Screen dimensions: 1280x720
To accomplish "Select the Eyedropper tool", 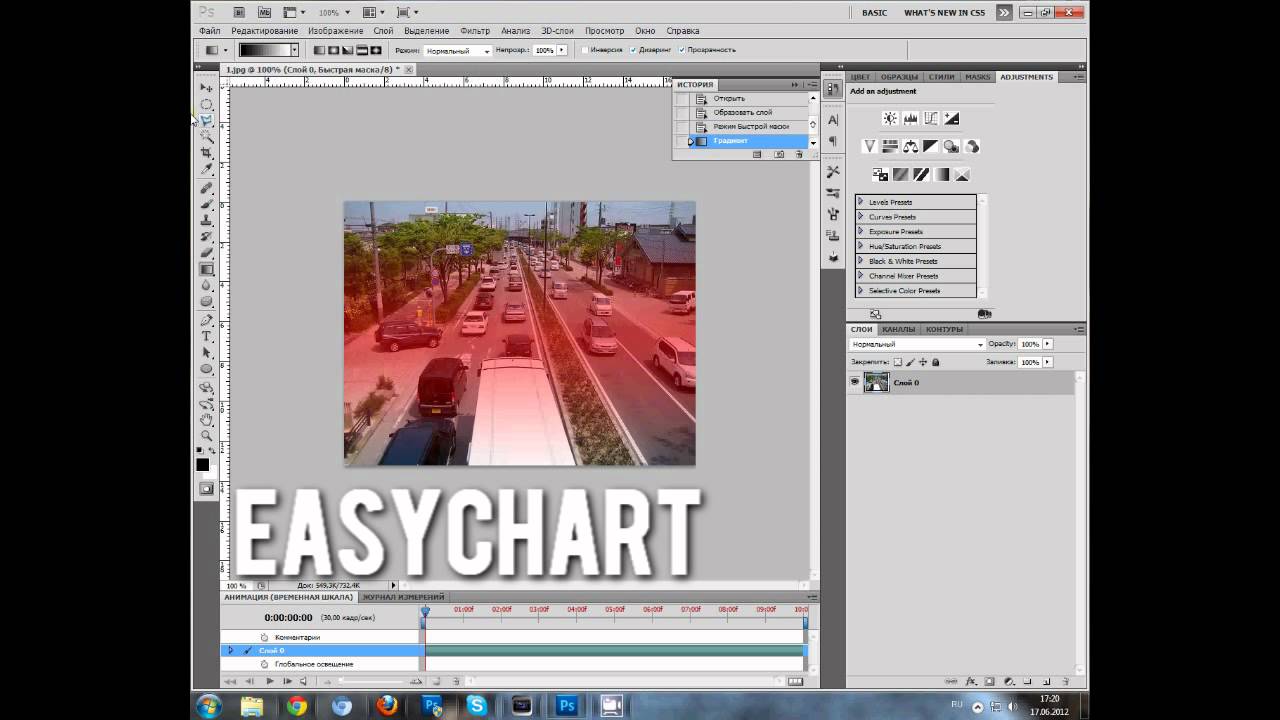I will pos(206,169).
